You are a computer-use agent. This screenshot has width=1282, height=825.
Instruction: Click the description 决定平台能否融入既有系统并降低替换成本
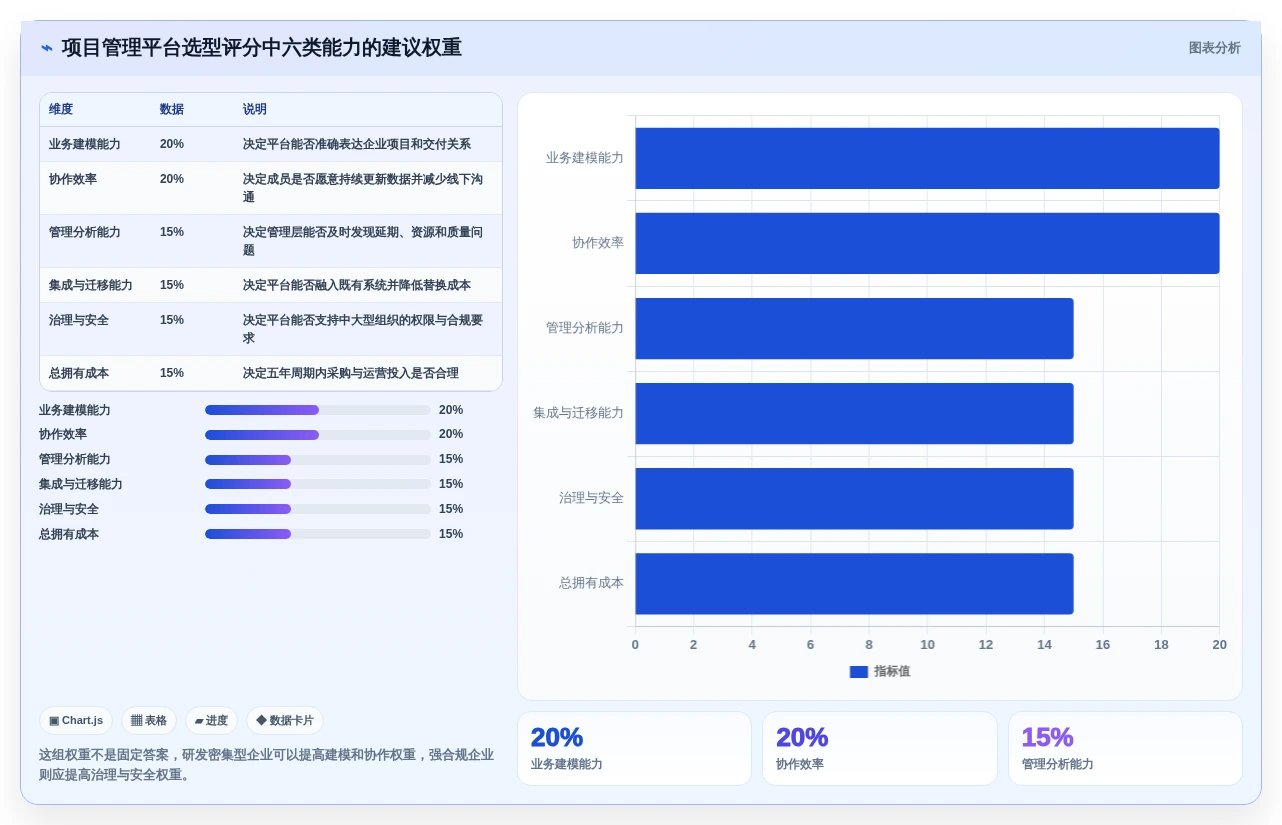[x=357, y=285]
